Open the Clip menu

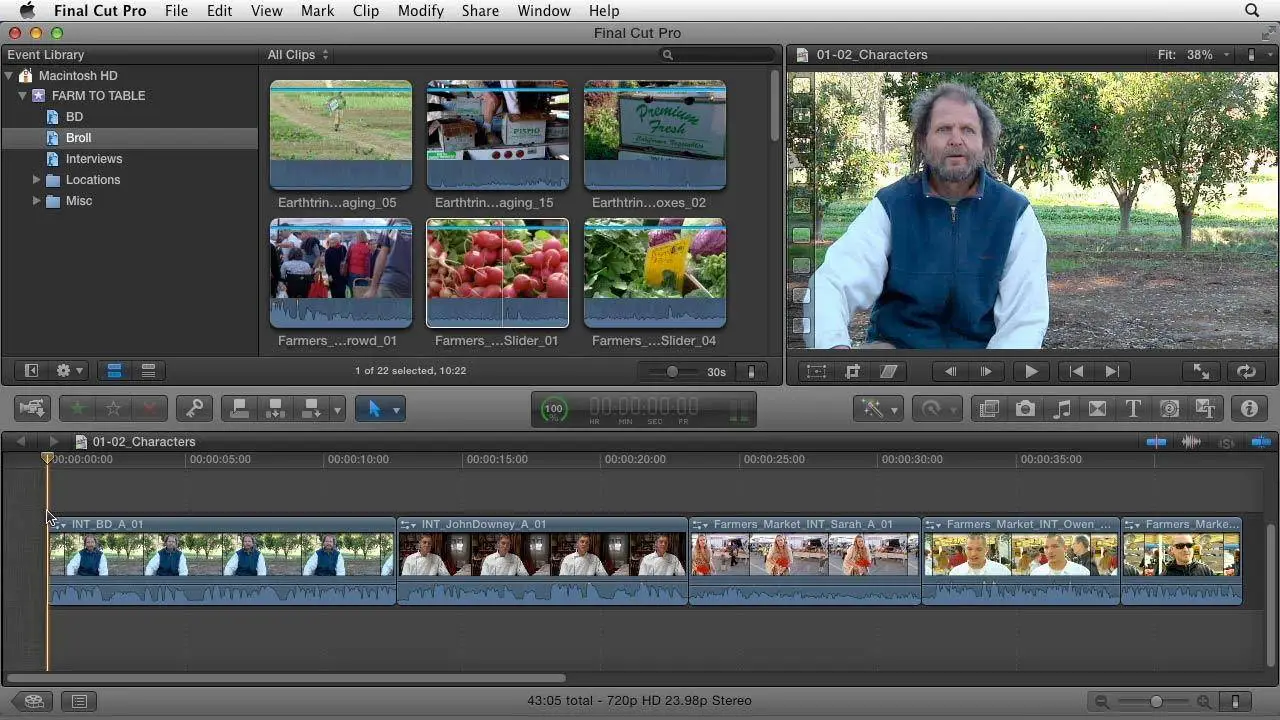tap(366, 11)
